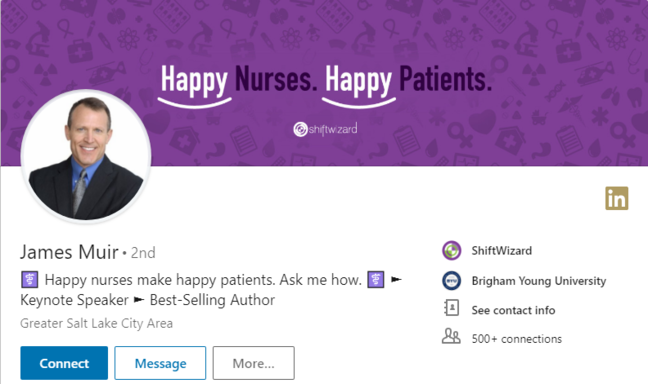Click the connections people icon
This screenshot has height=384, width=648.
[451, 336]
